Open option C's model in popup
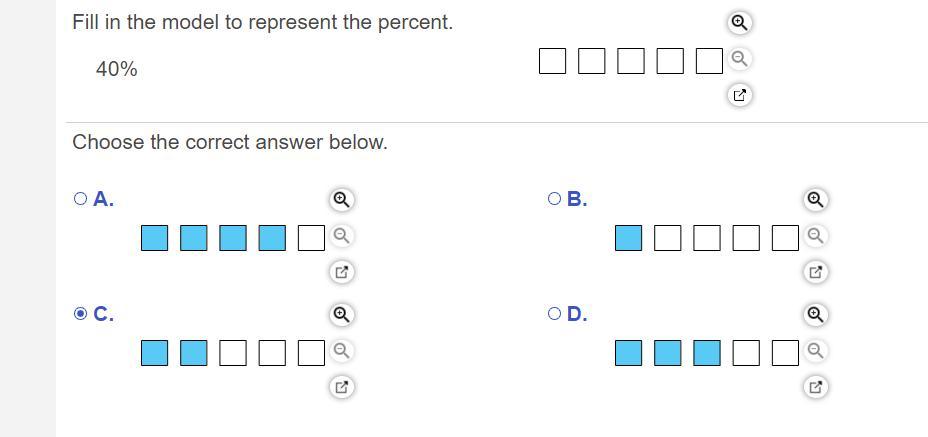Viewport: 928px width, 437px height. (341, 387)
